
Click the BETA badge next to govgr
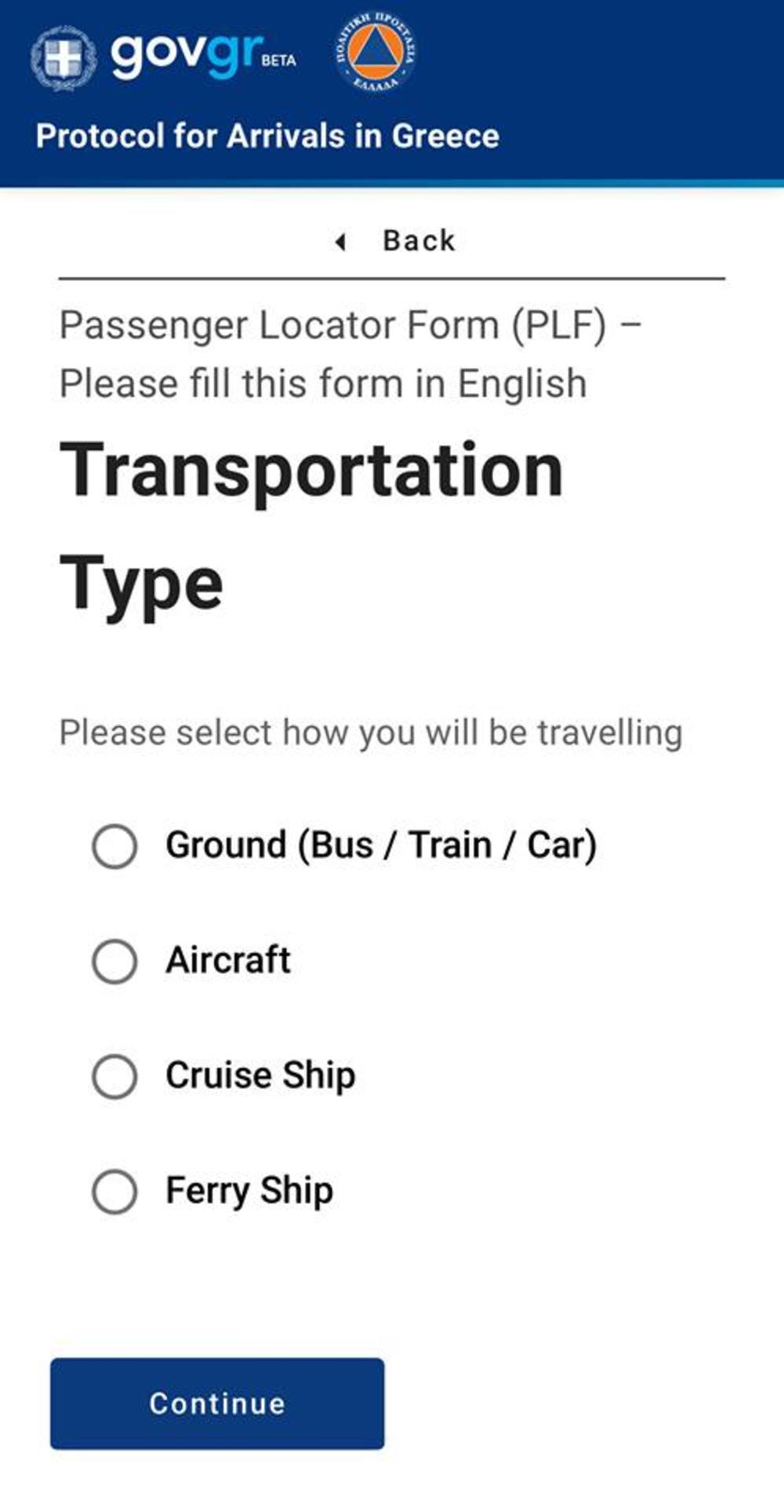pos(279,60)
